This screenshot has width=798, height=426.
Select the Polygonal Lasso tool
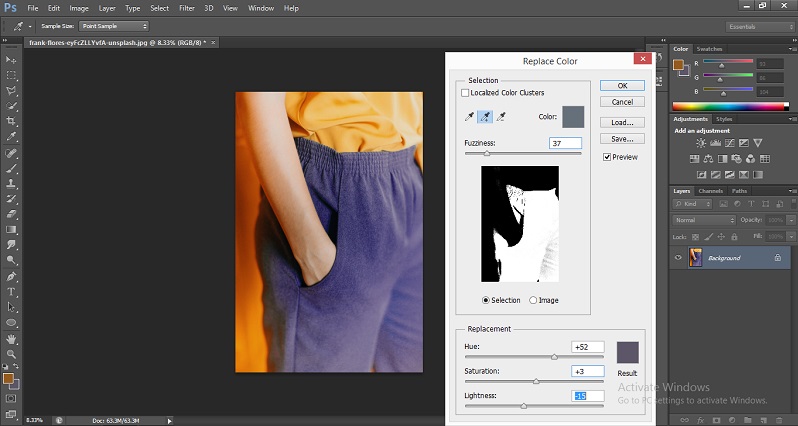pos(11,91)
